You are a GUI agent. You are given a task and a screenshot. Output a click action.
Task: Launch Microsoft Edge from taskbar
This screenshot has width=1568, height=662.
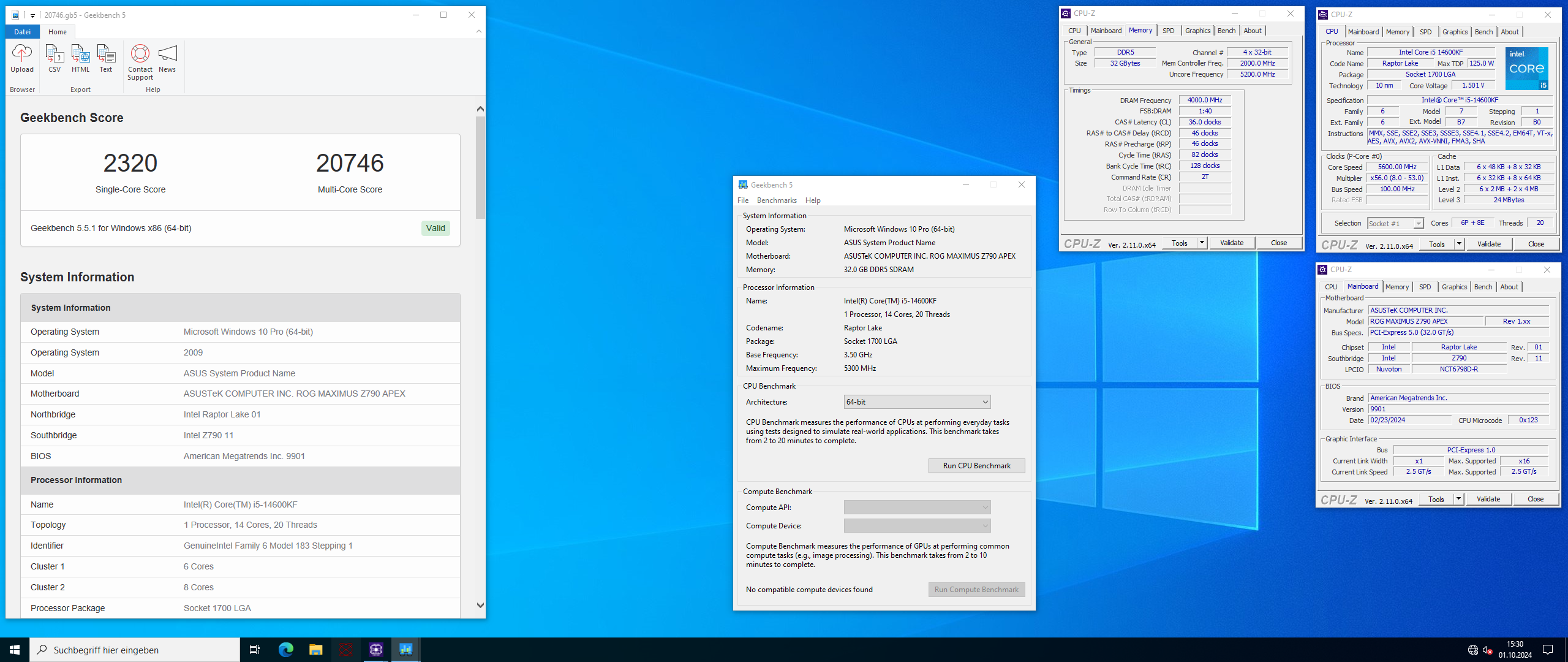pyautogui.click(x=285, y=650)
